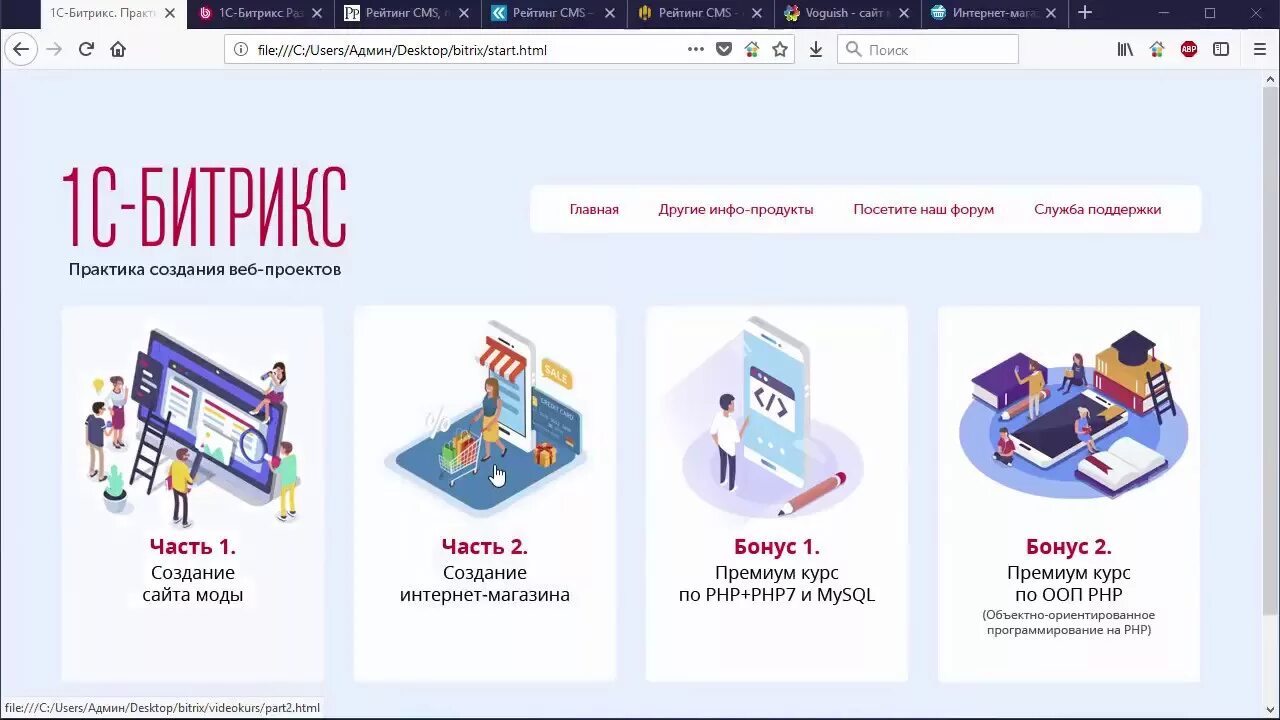Click the Поиск search field
Image resolution: width=1280 pixels, height=720 pixels.
pos(928,49)
